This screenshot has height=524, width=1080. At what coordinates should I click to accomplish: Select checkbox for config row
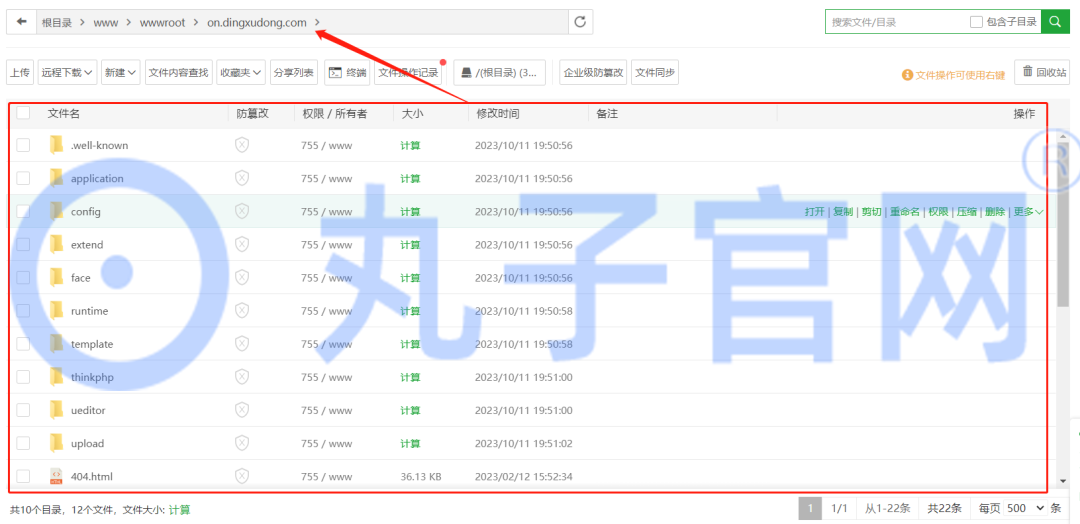23,211
